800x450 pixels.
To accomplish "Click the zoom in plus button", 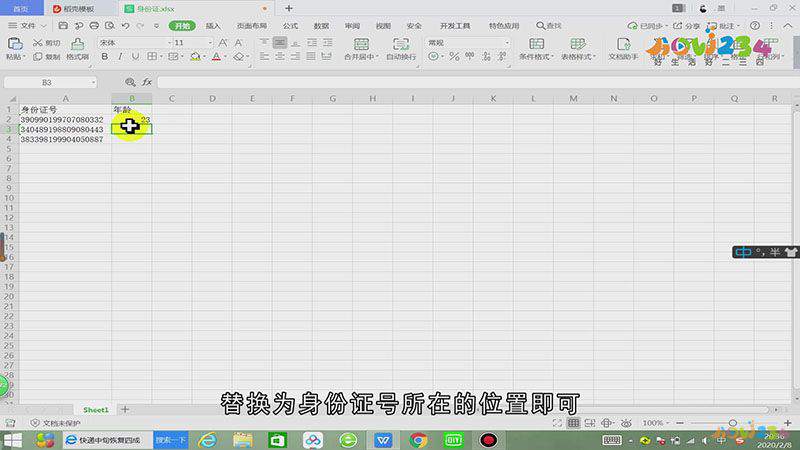I will tap(788, 423).
